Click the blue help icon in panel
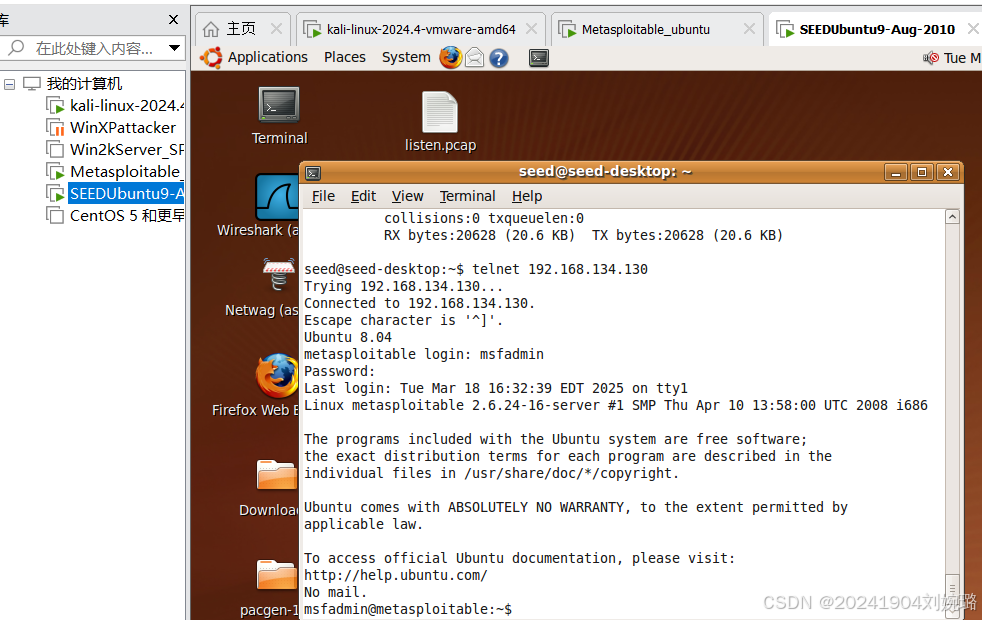The height and width of the screenshot is (620, 982). (499, 58)
